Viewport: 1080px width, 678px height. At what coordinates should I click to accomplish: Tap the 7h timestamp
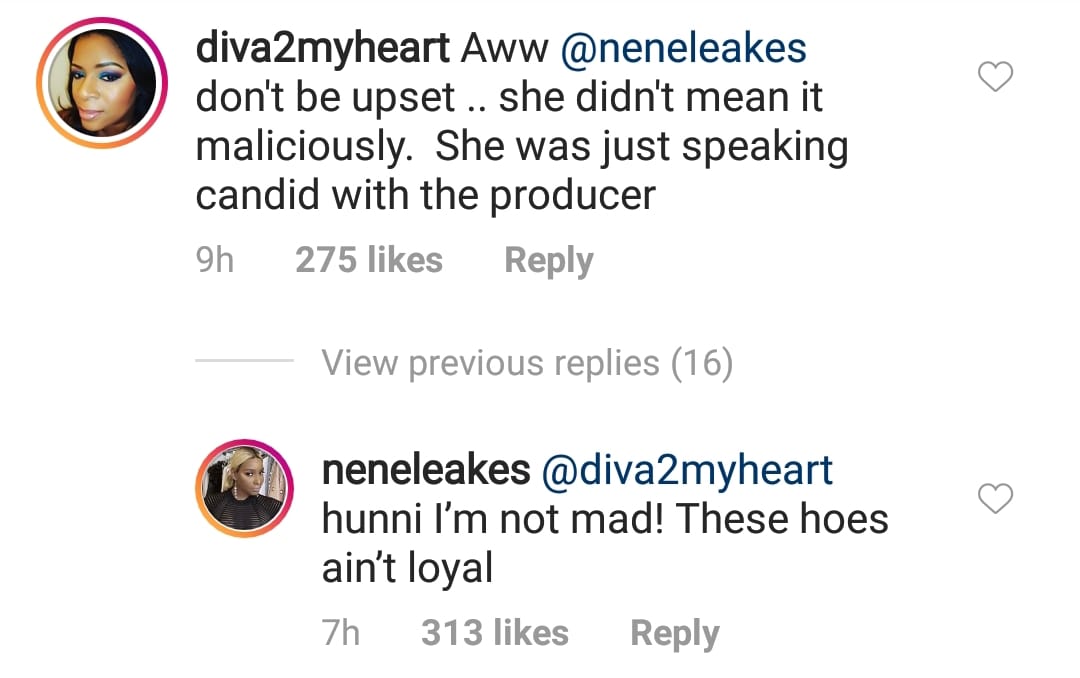[340, 633]
